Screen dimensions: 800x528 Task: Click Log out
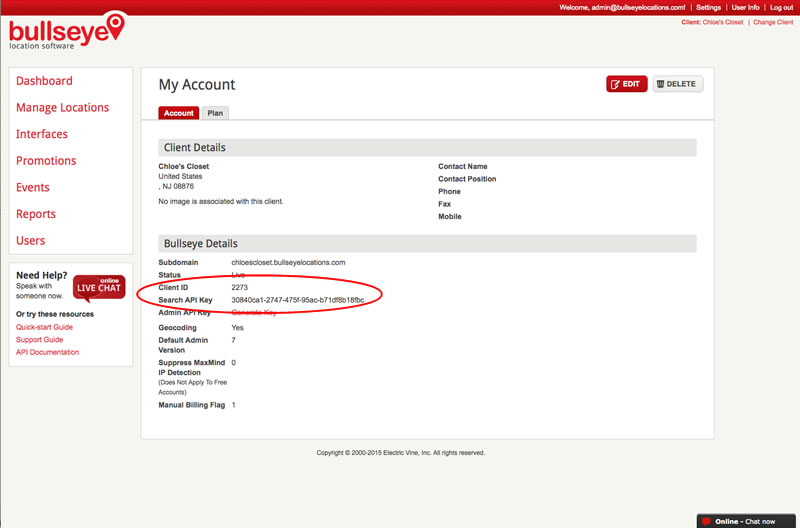[x=782, y=7]
